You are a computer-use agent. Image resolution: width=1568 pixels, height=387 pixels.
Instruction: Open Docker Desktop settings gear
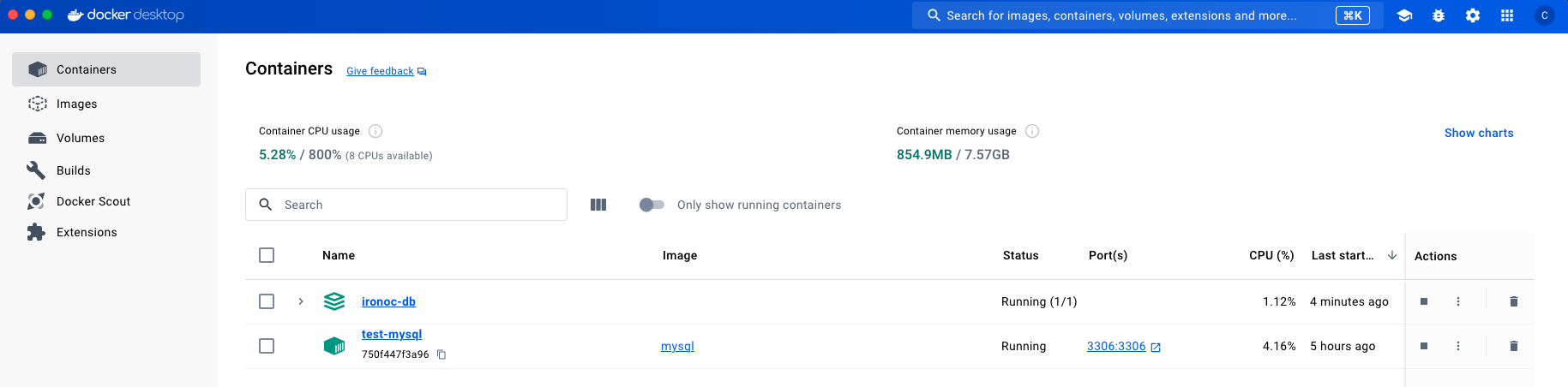pos(1473,15)
